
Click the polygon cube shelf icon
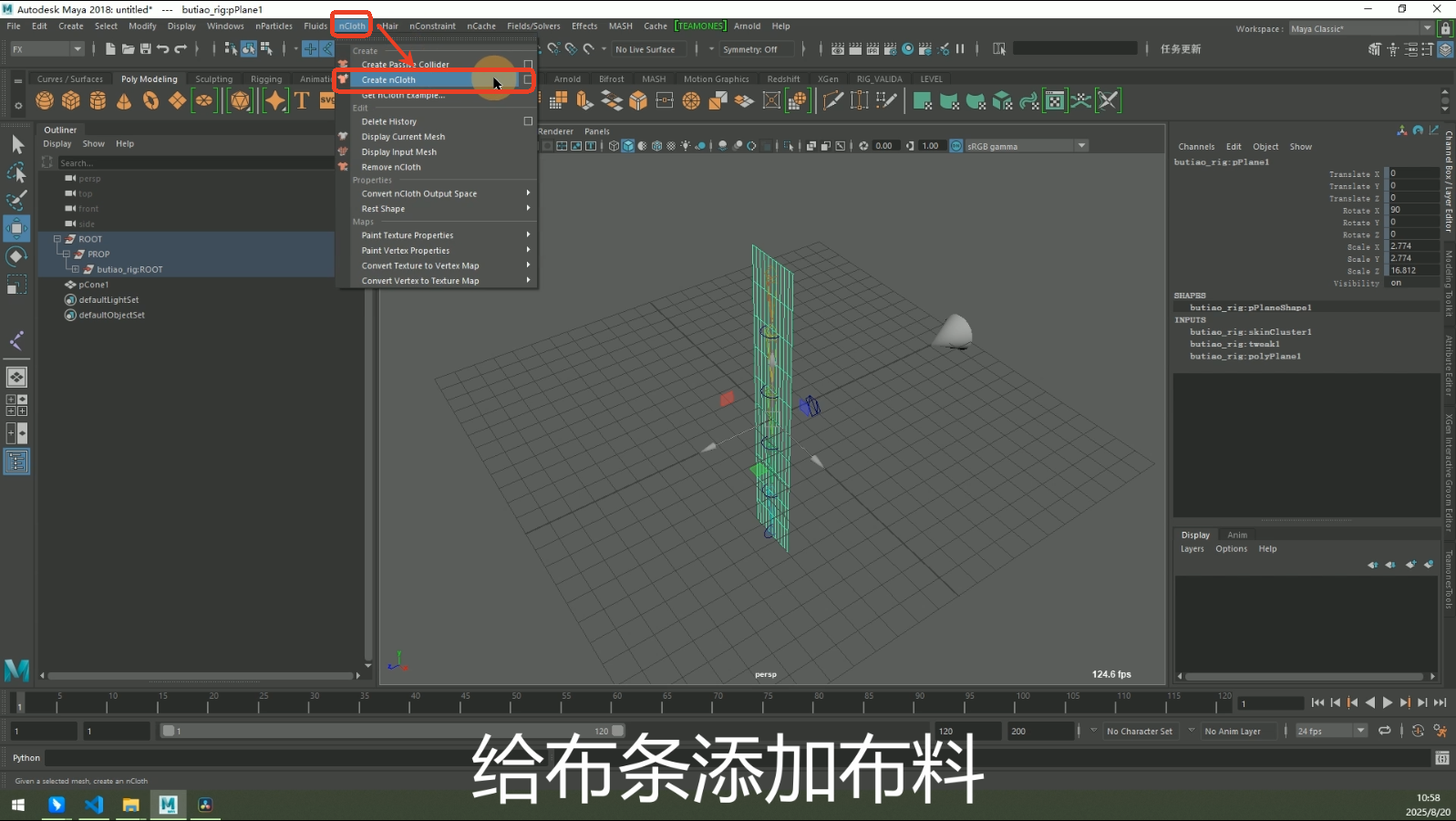[71, 100]
